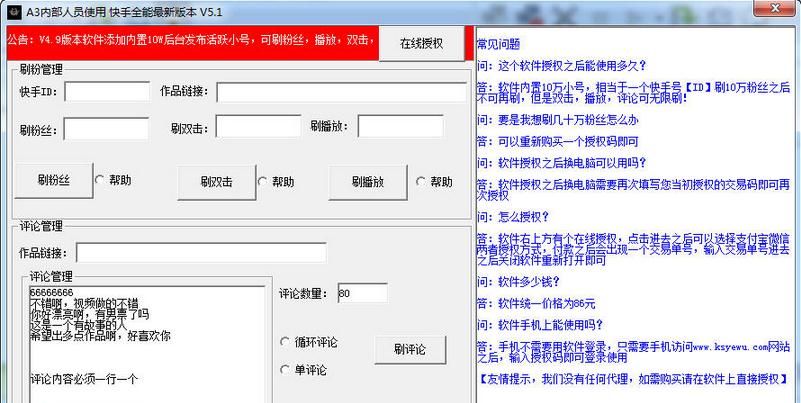
Task: Focus 作品链接 field in 评论管理 section
Action: point(201,252)
